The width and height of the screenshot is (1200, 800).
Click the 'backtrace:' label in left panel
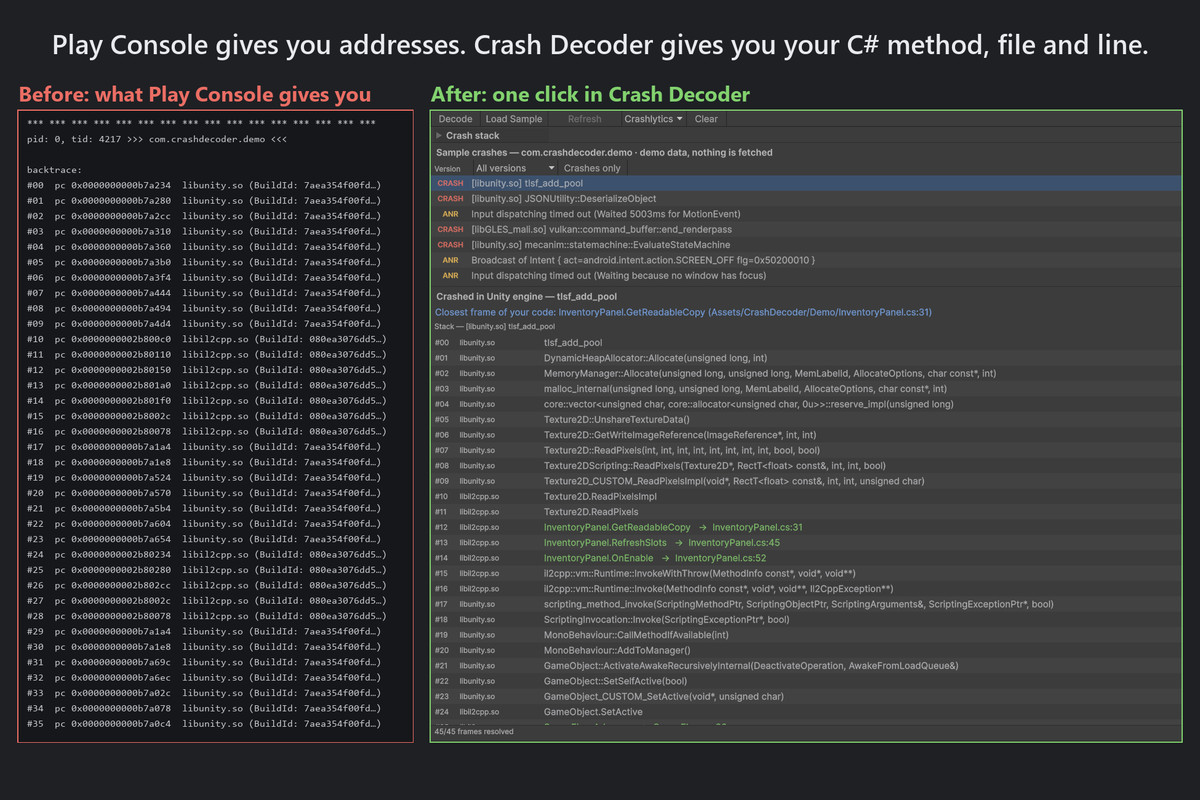(x=55, y=170)
